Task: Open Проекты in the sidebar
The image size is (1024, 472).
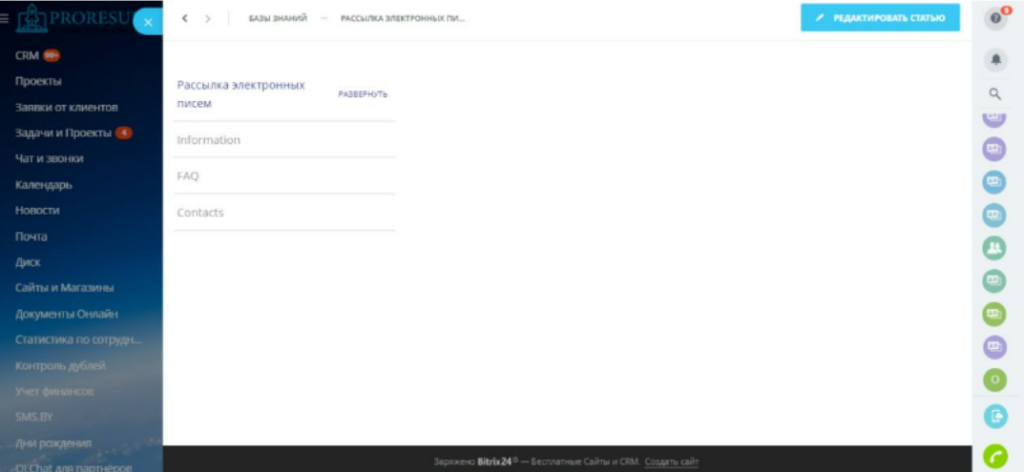Action: 38,82
